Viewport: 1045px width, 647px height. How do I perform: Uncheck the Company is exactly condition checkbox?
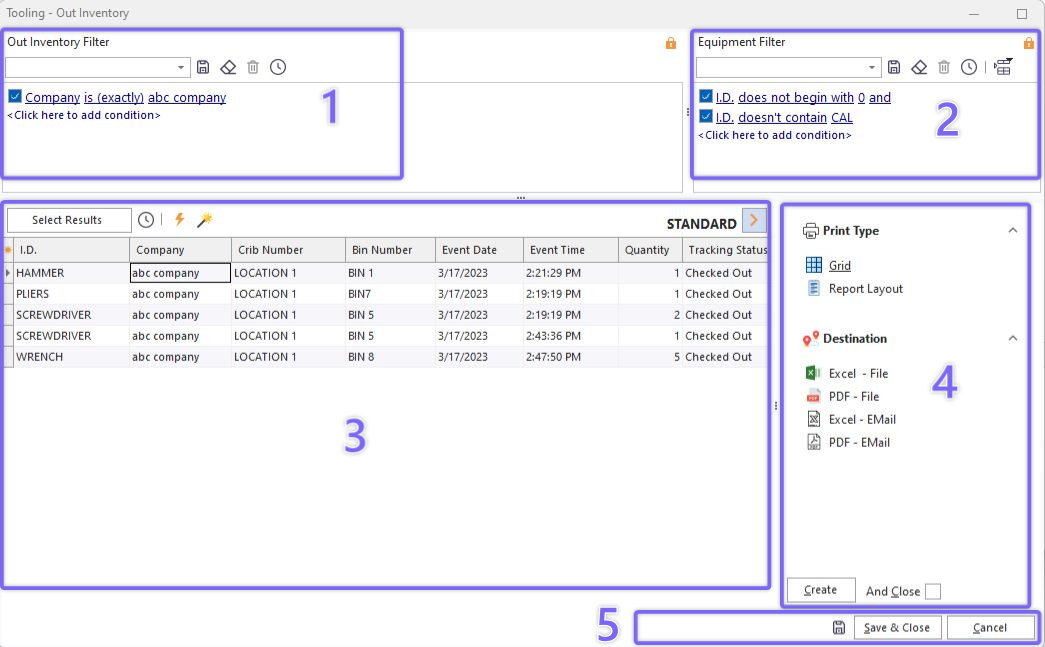click(x=15, y=97)
